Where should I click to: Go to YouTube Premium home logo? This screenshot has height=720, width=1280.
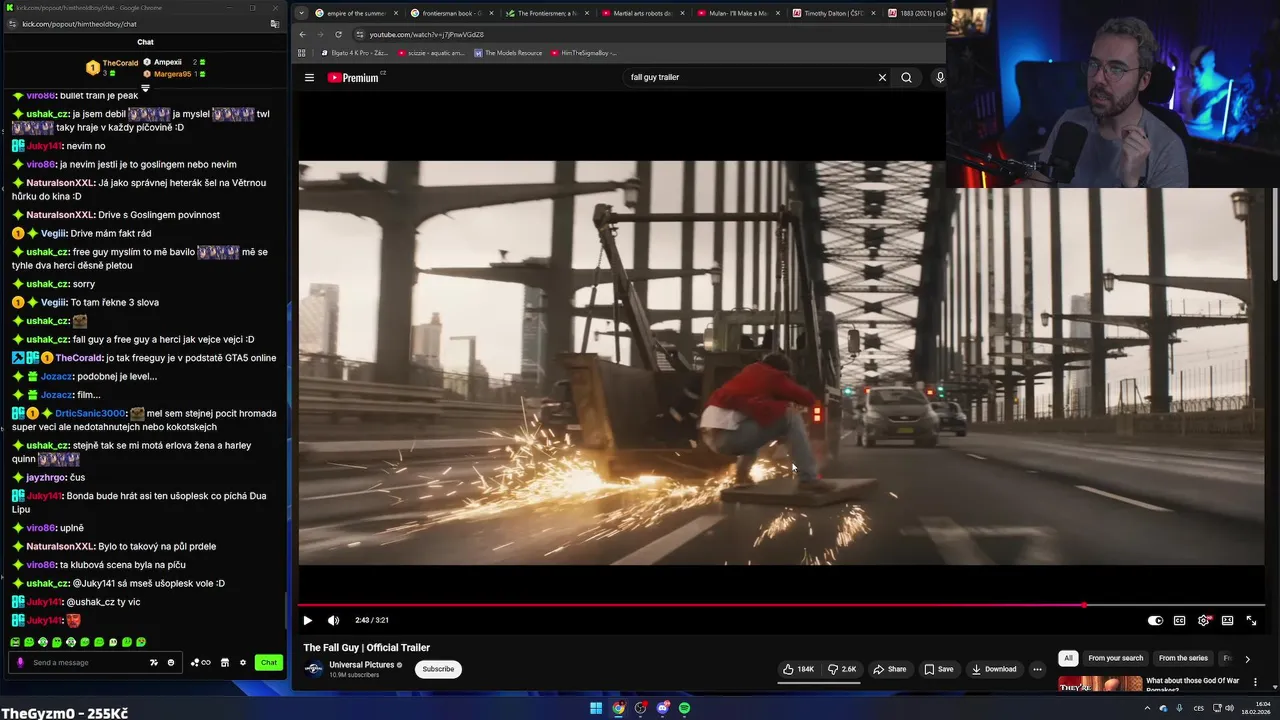355,77
